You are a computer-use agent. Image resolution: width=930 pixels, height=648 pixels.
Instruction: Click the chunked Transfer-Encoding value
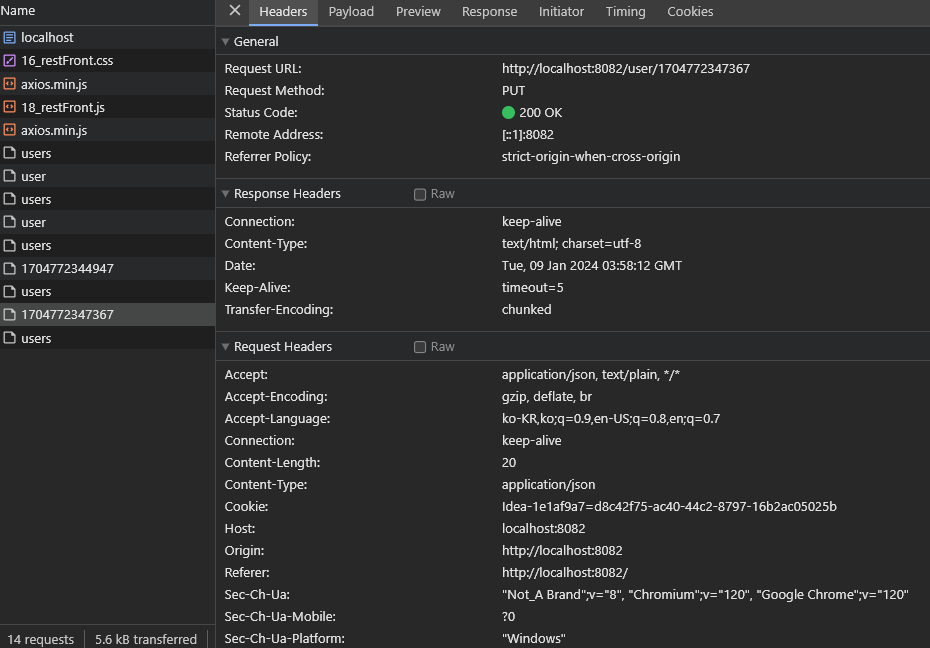526,309
